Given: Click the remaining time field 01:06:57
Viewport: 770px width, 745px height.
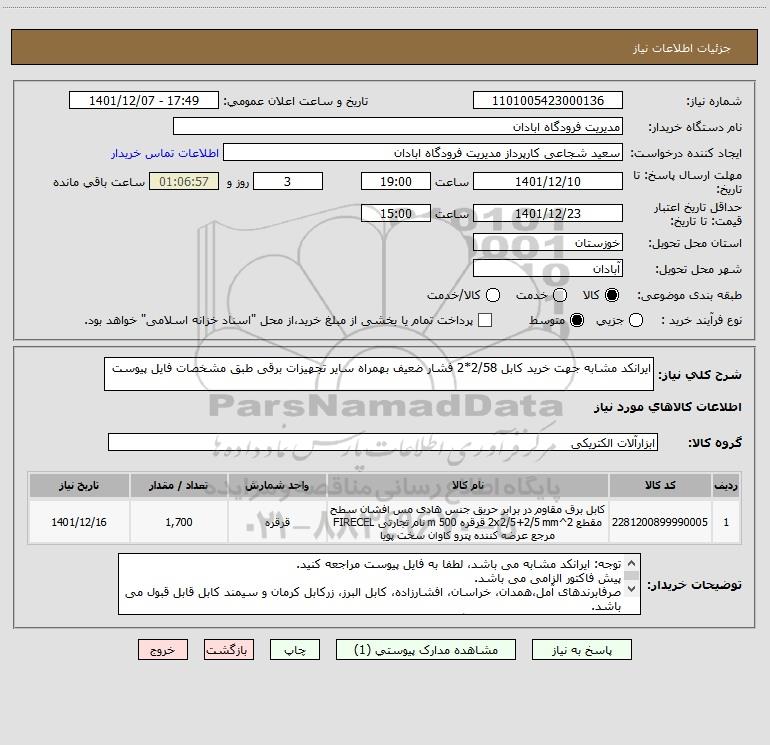Looking at the screenshot, I should point(184,181).
